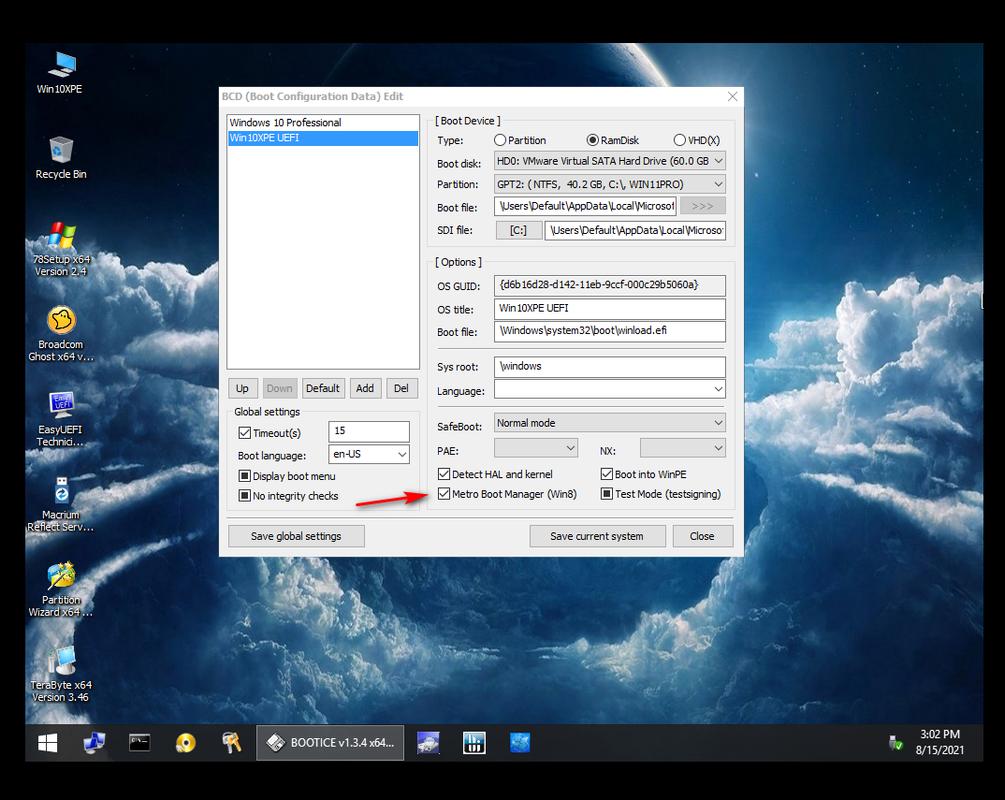Toggle Test Mode (testsigning) checkbox

(606, 494)
